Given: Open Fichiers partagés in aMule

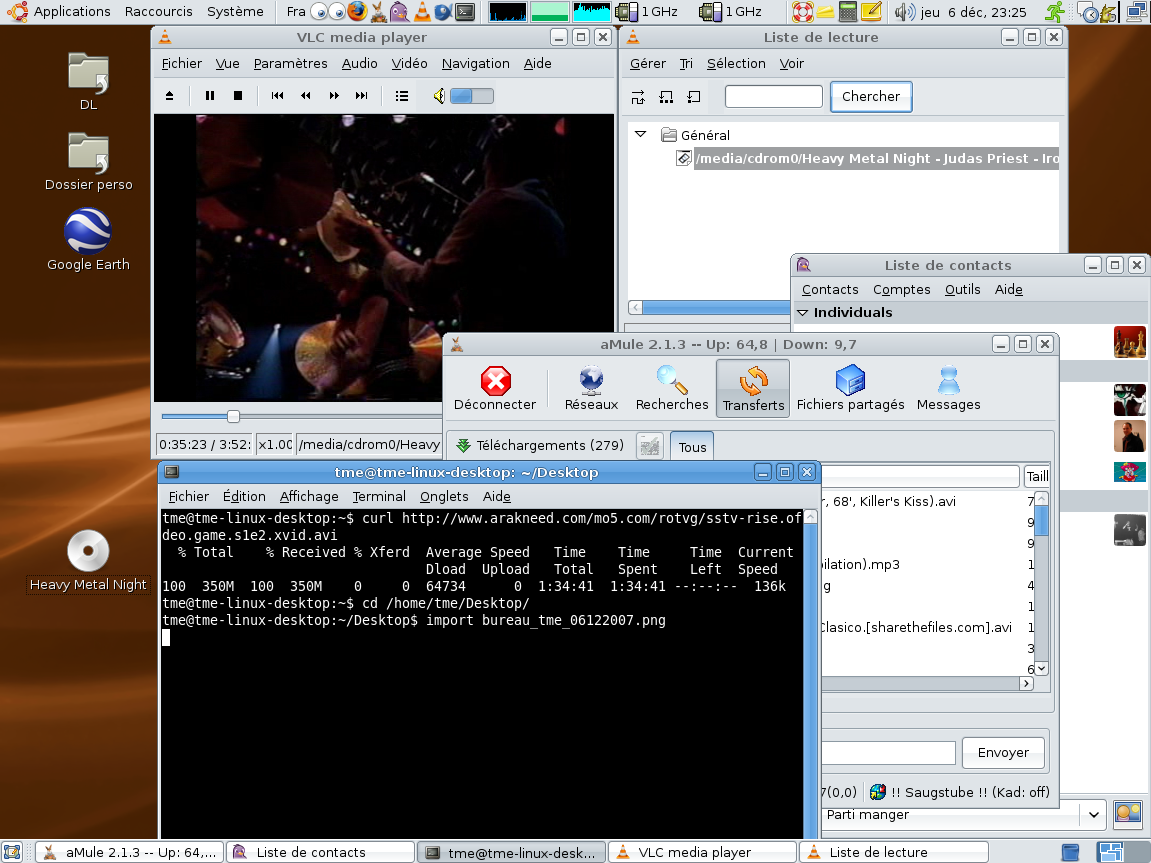Looking at the screenshot, I should [x=850, y=388].
